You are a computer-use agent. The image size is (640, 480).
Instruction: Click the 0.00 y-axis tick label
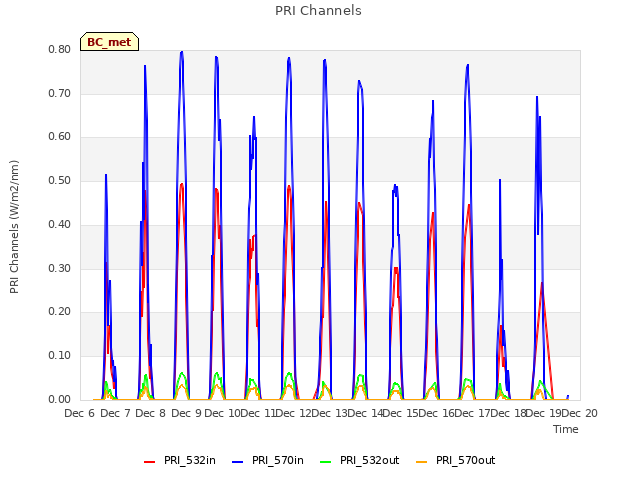(60, 399)
